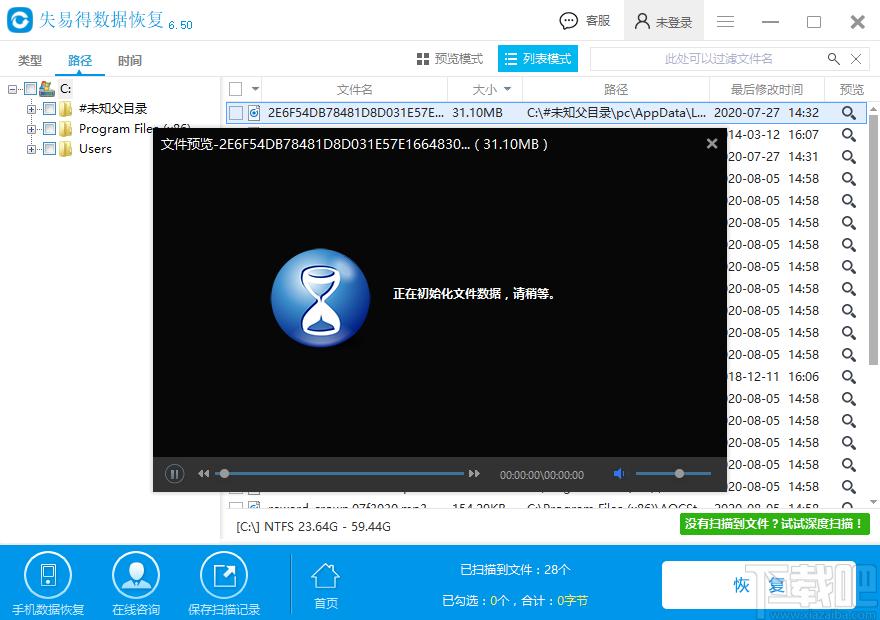
Task: Click the playback progress slider
Action: pyautogui.click(x=340, y=474)
